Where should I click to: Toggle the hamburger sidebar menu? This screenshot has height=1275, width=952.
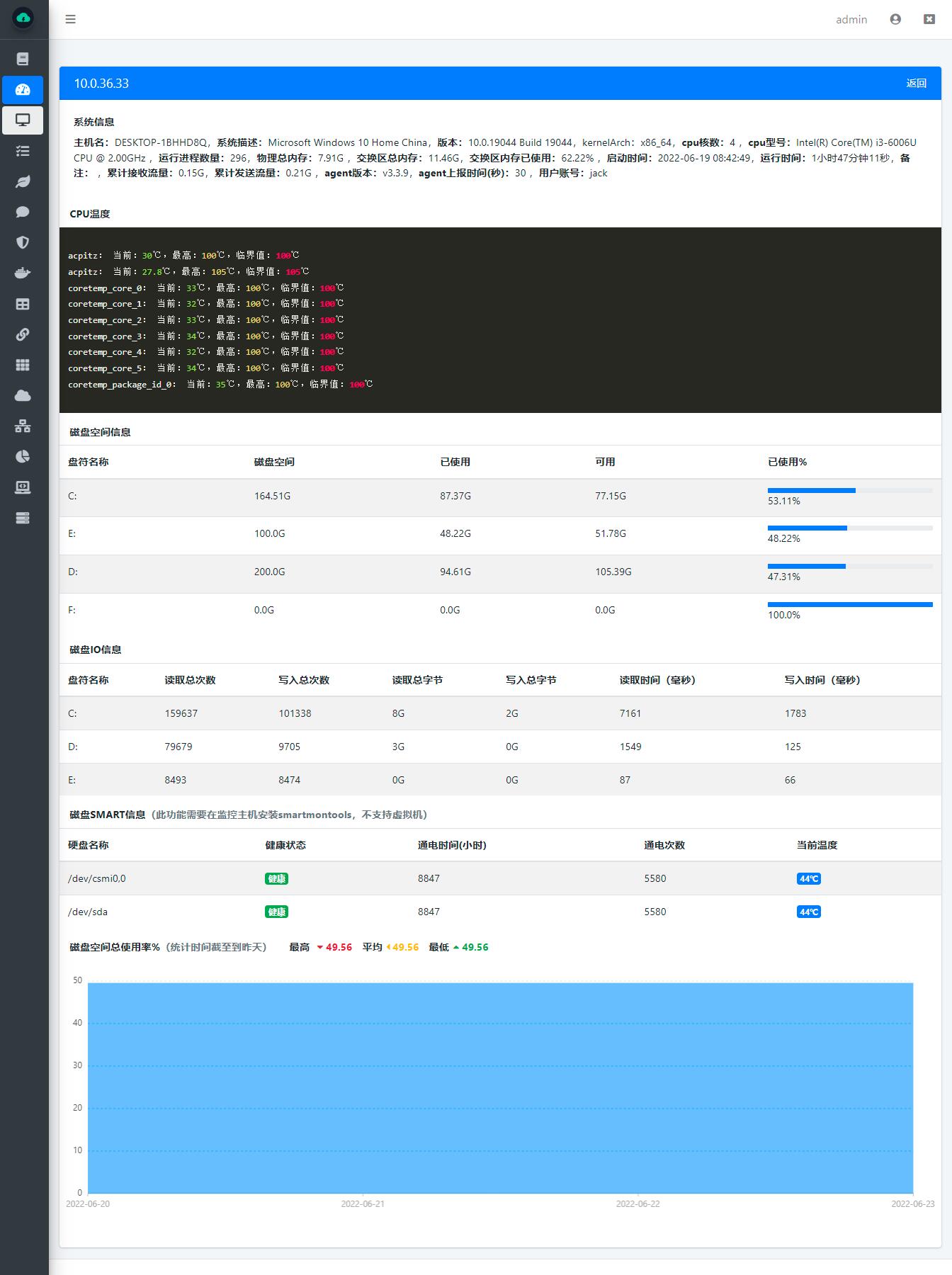tap(70, 19)
